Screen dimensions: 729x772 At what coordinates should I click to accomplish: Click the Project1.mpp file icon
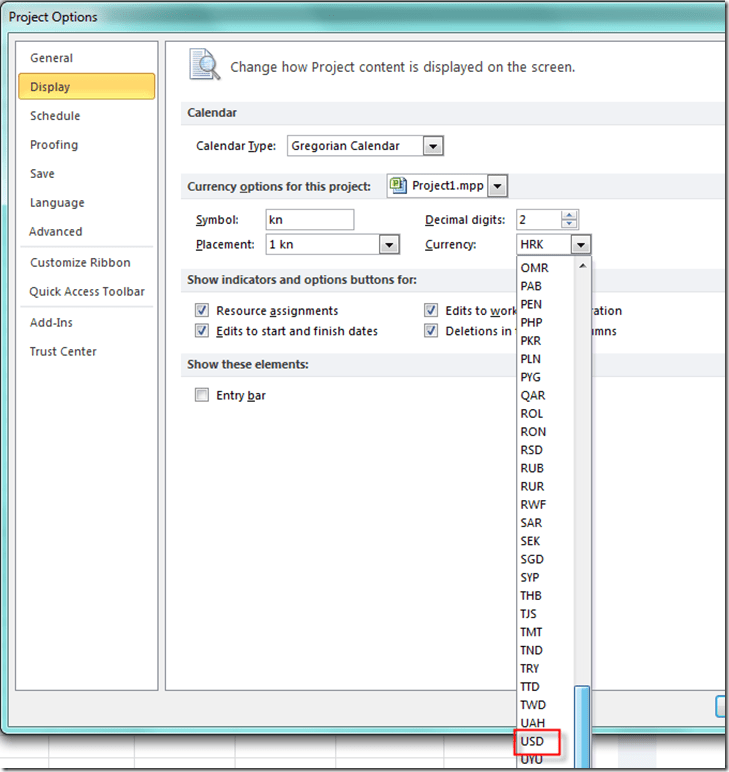[399, 185]
